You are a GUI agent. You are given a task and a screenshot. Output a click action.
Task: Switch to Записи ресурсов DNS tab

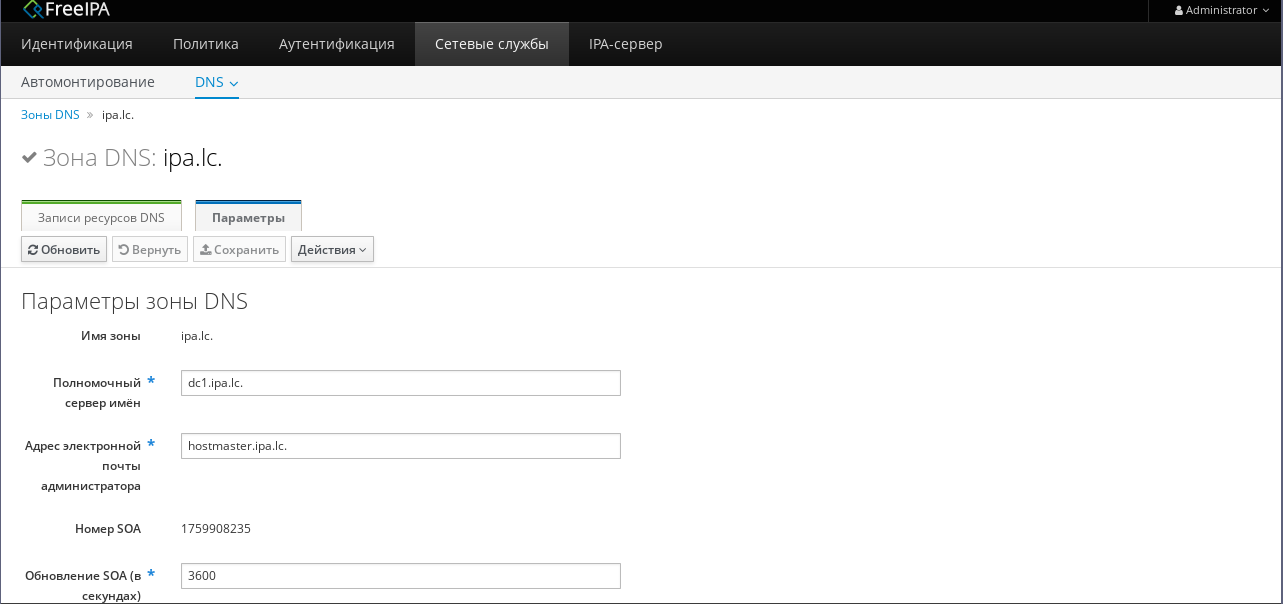pyautogui.click(x=101, y=217)
